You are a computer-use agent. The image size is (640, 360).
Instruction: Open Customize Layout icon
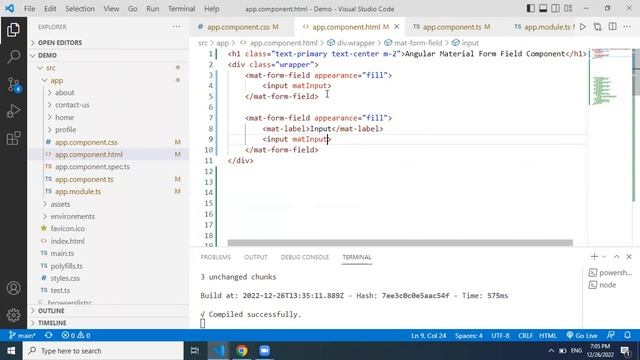568,9
